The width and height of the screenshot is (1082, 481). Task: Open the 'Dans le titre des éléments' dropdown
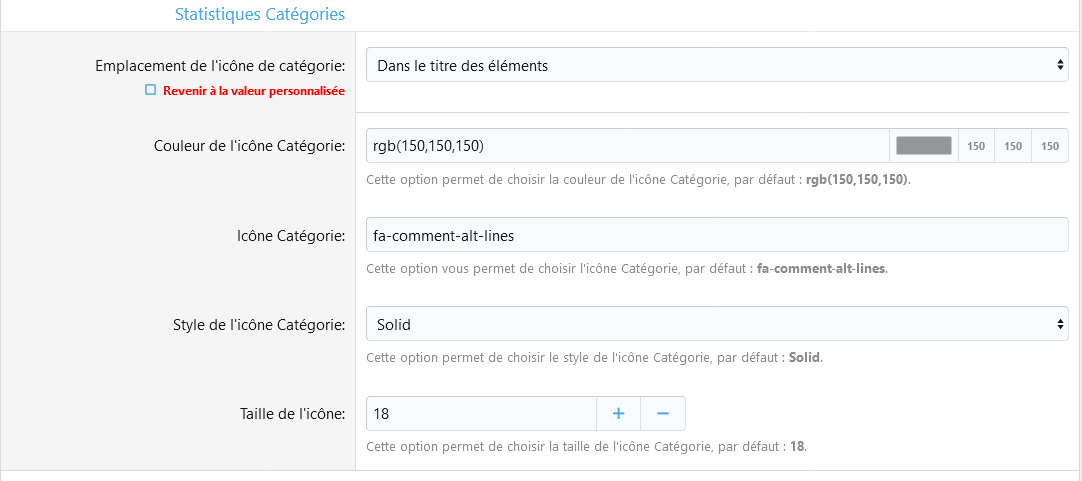[x=716, y=66]
